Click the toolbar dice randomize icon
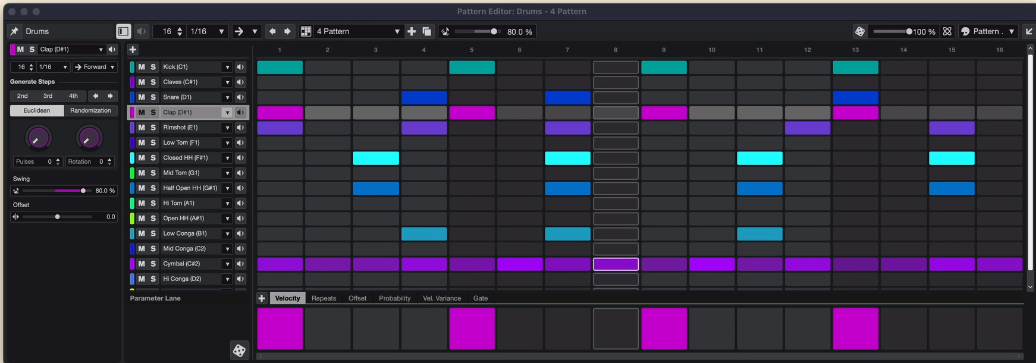 coord(860,31)
